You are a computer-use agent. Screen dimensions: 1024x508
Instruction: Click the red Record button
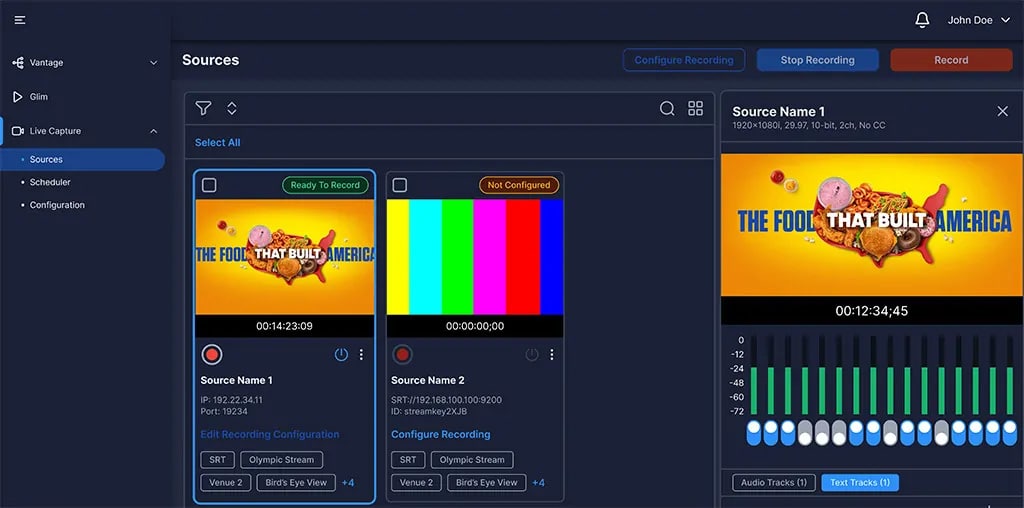click(952, 60)
